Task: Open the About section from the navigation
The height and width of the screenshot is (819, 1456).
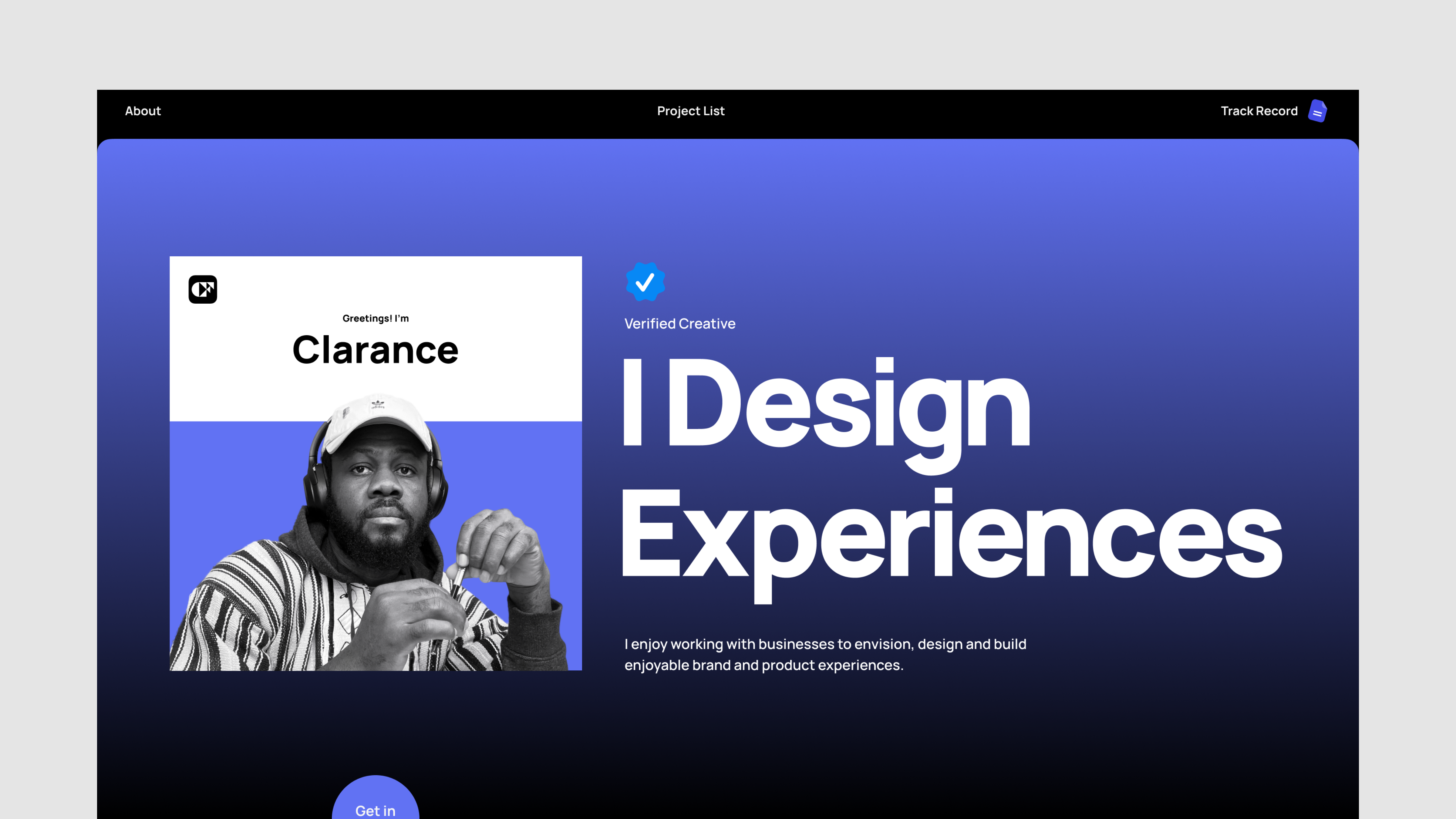Action: point(143,111)
